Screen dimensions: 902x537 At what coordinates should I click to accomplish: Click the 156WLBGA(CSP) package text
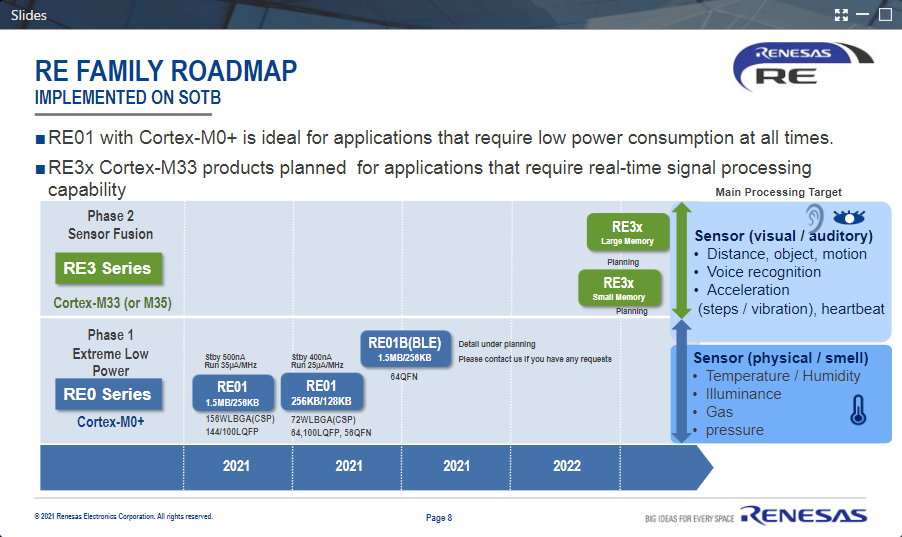tap(240, 419)
